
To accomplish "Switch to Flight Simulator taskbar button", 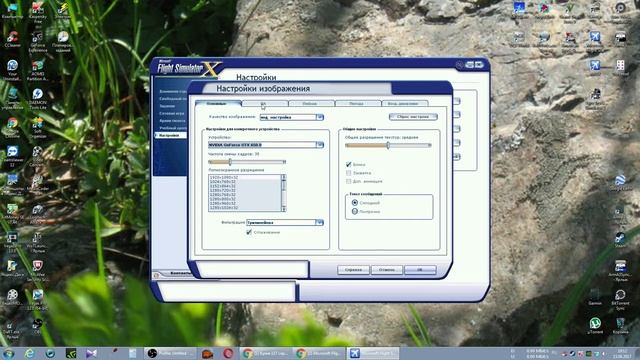I will [x=373, y=353].
